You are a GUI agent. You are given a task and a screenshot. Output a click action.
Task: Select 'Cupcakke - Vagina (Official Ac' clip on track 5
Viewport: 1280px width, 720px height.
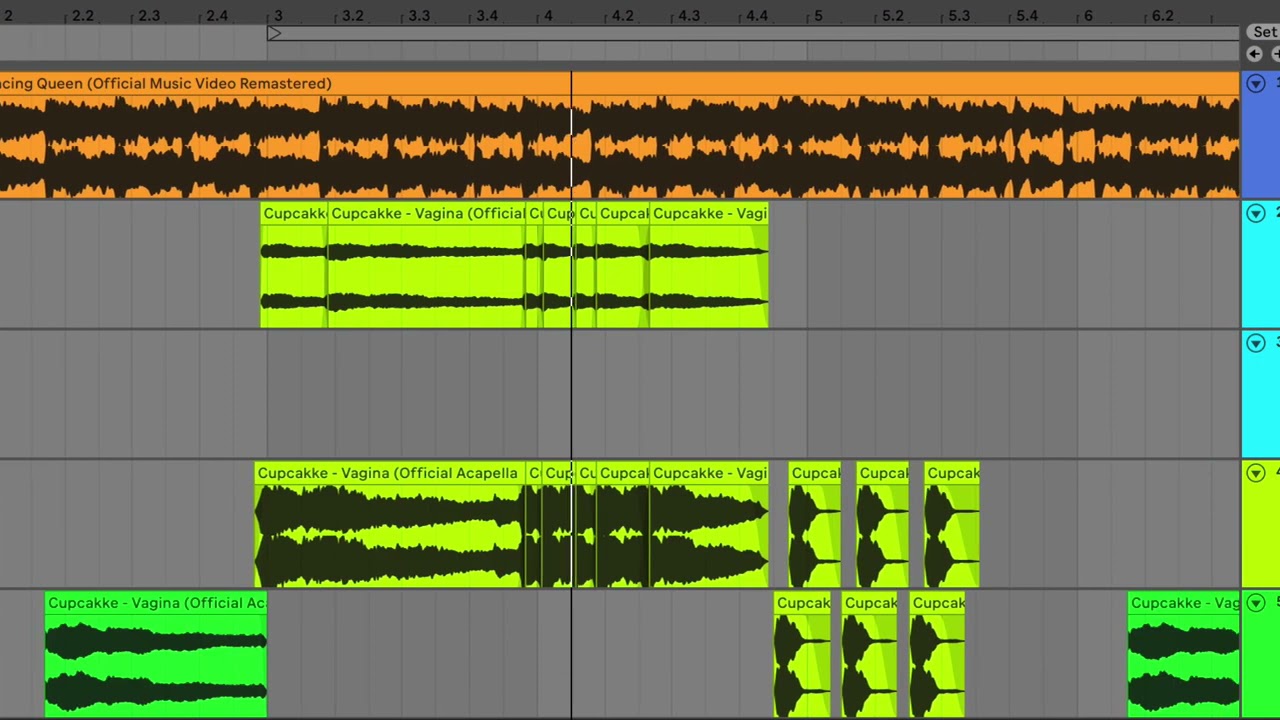pos(156,655)
